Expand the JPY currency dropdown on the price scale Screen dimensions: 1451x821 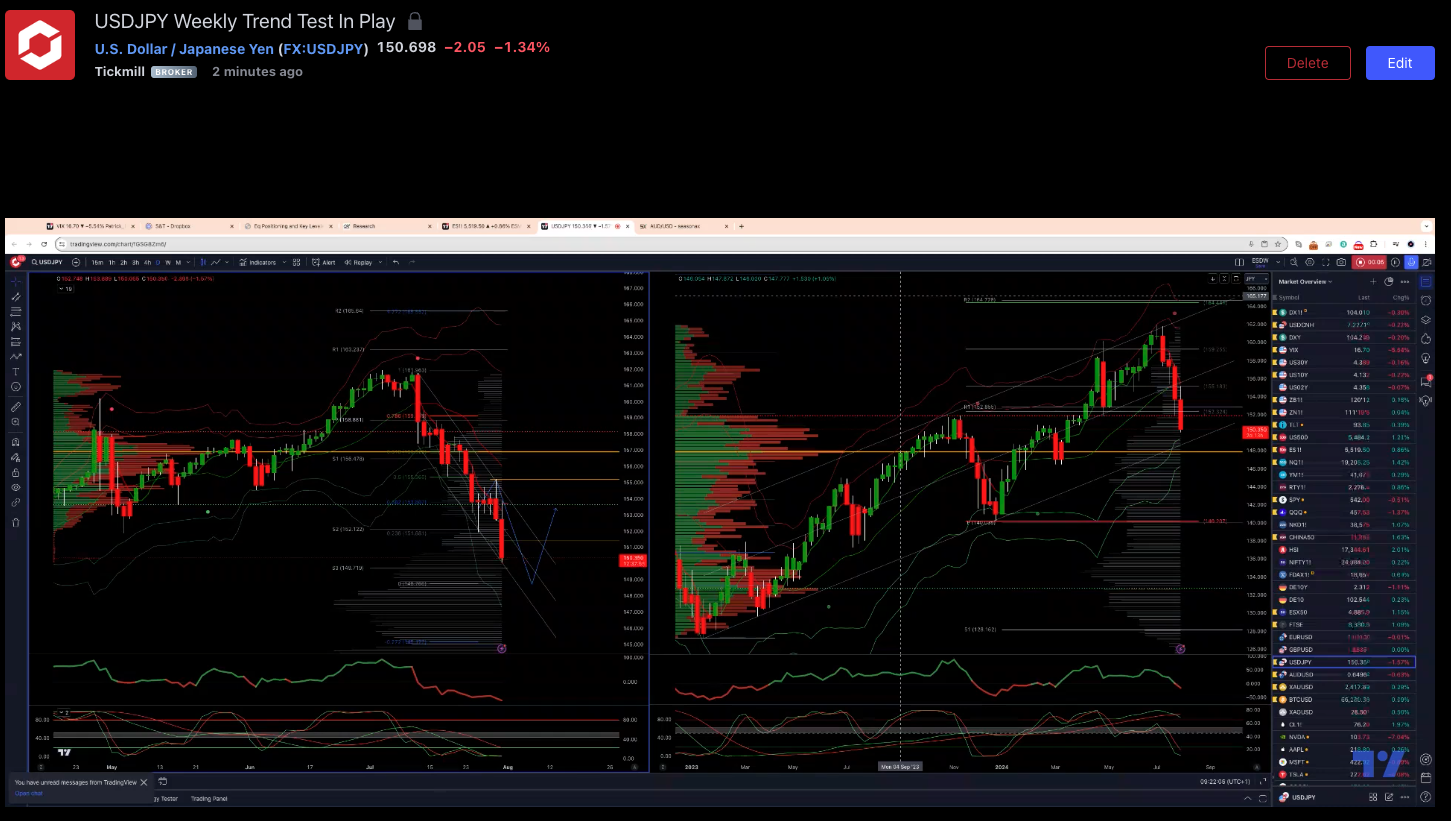(x=1256, y=279)
